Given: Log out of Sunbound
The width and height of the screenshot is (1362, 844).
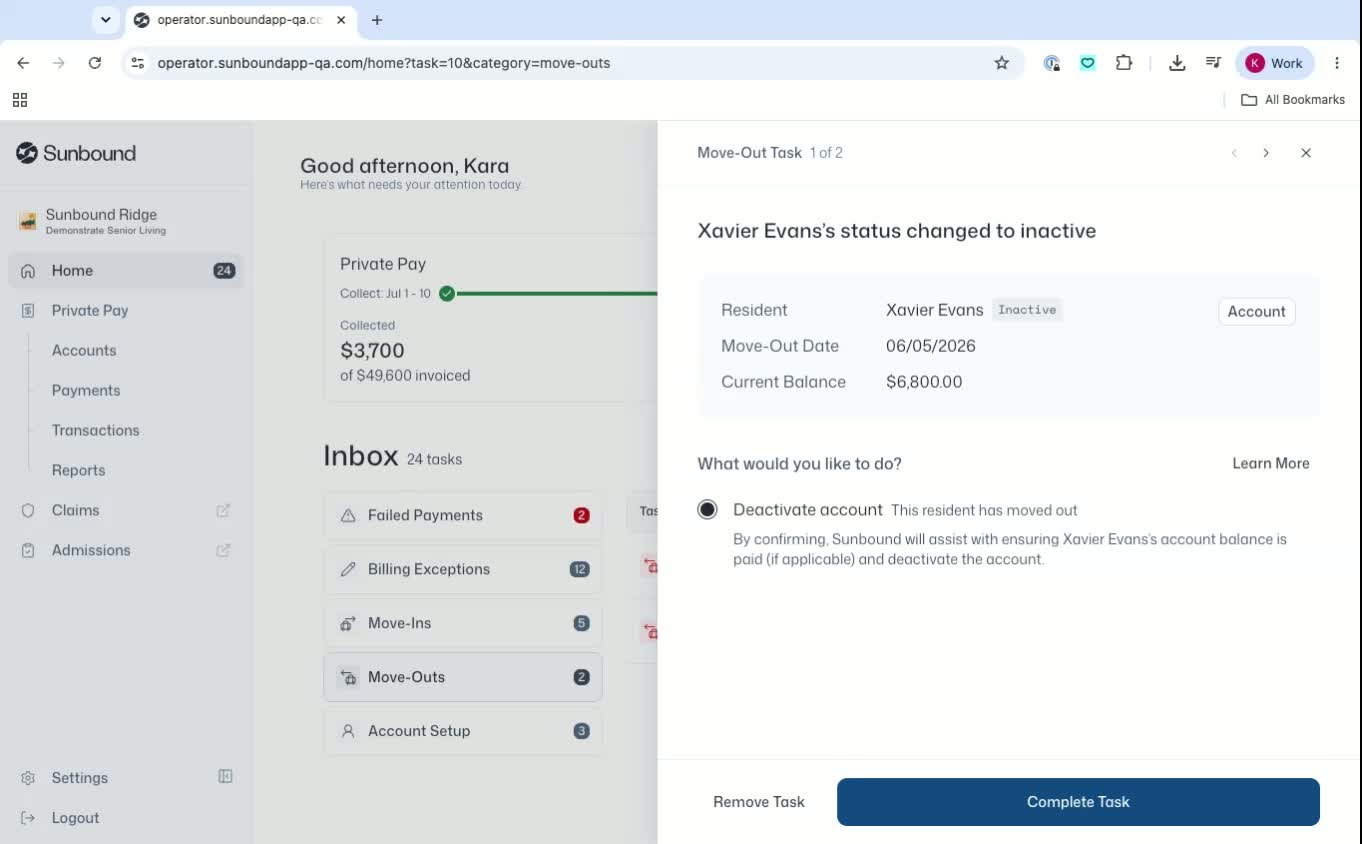Looking at the screenshot, I should [75, 818].
